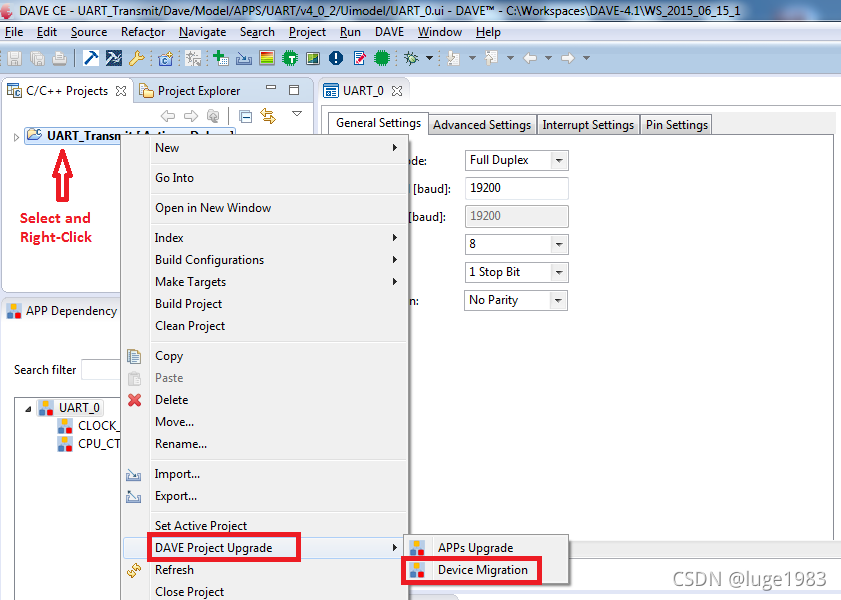Open the red-yellow-green bars toolbar icon
Image resolution: width=841 pixels, height=600 pixels.
(x=267, y=58)
